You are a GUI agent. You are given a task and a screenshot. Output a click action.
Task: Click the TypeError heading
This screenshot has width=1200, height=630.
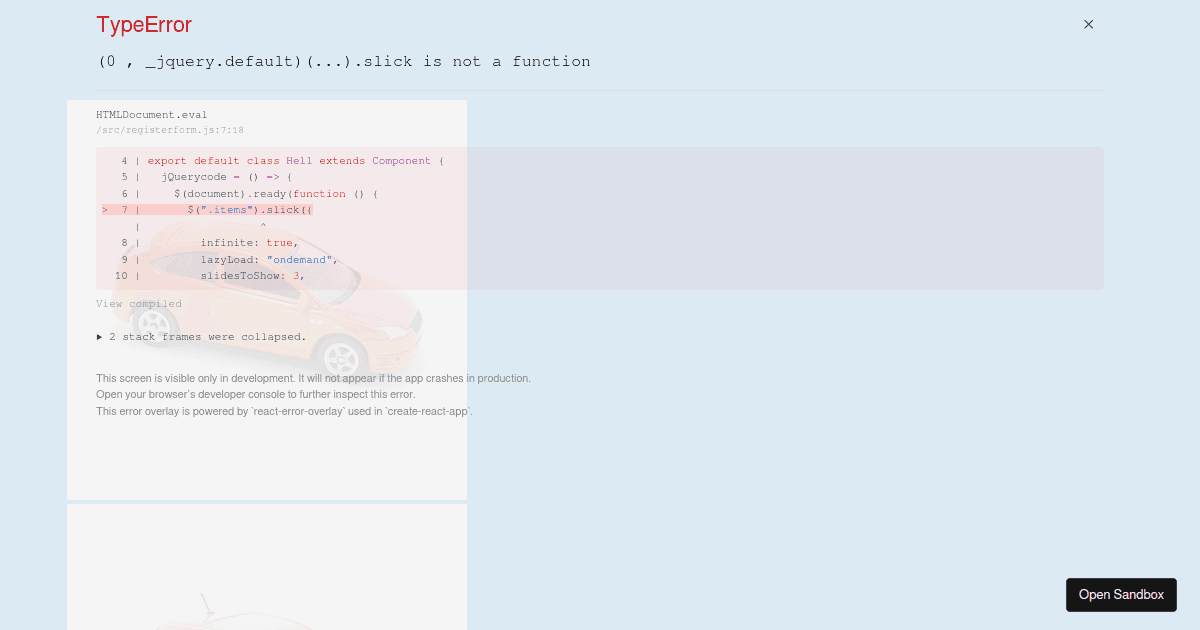(143, 24)
